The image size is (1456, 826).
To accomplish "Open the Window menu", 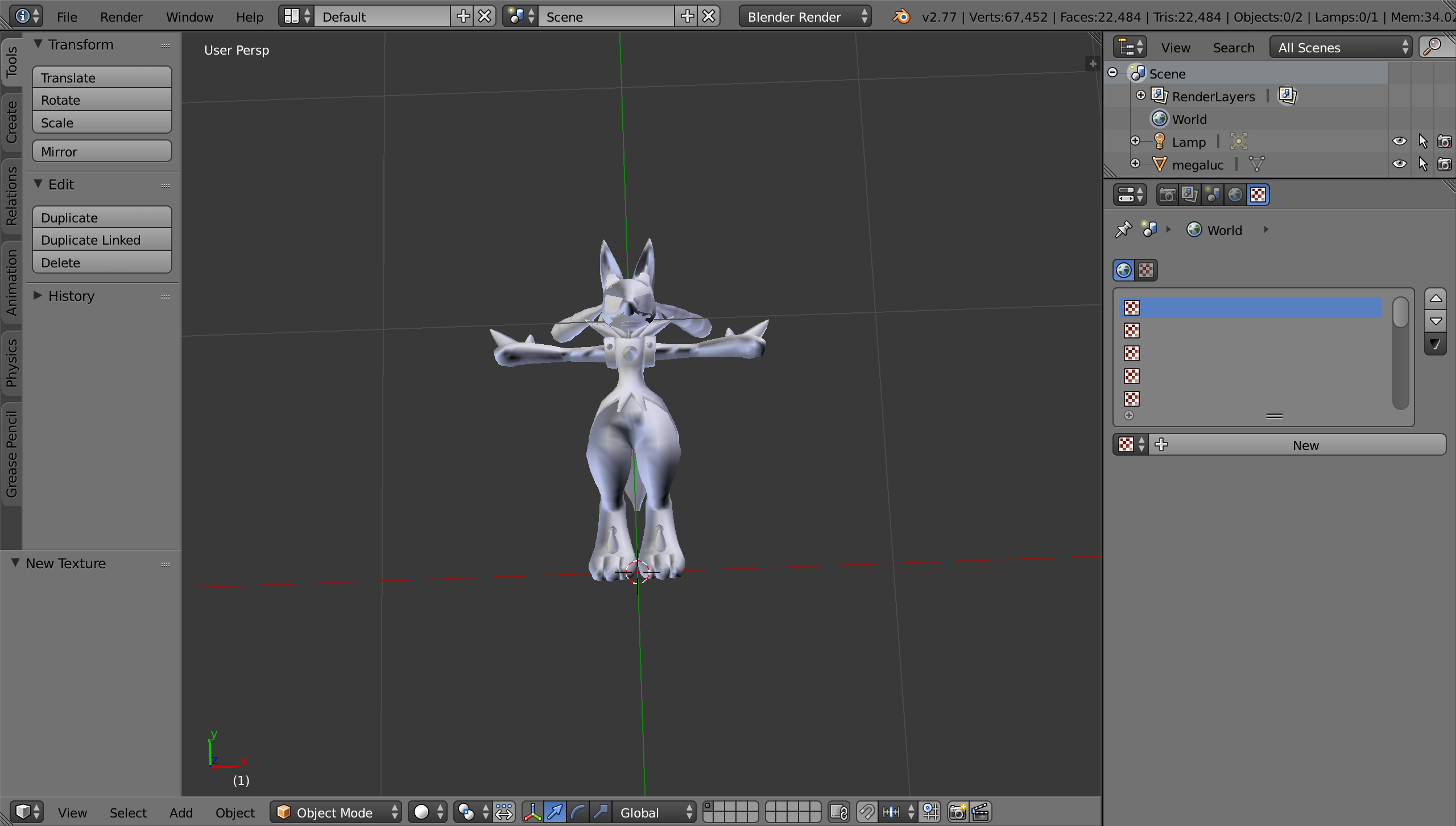I will (189, 17).
